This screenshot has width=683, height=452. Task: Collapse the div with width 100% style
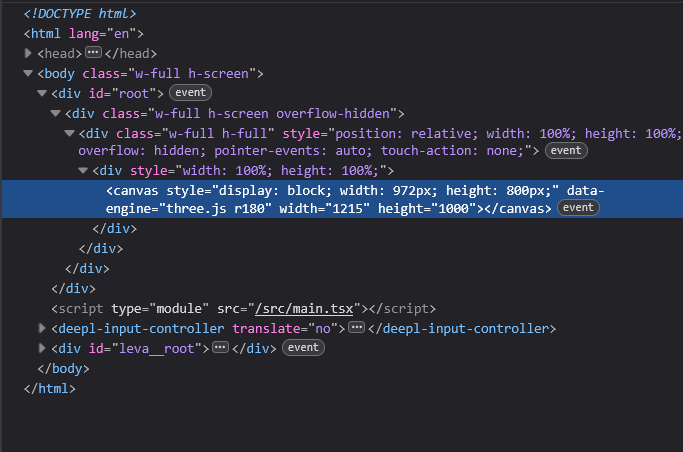click(83, 171)
